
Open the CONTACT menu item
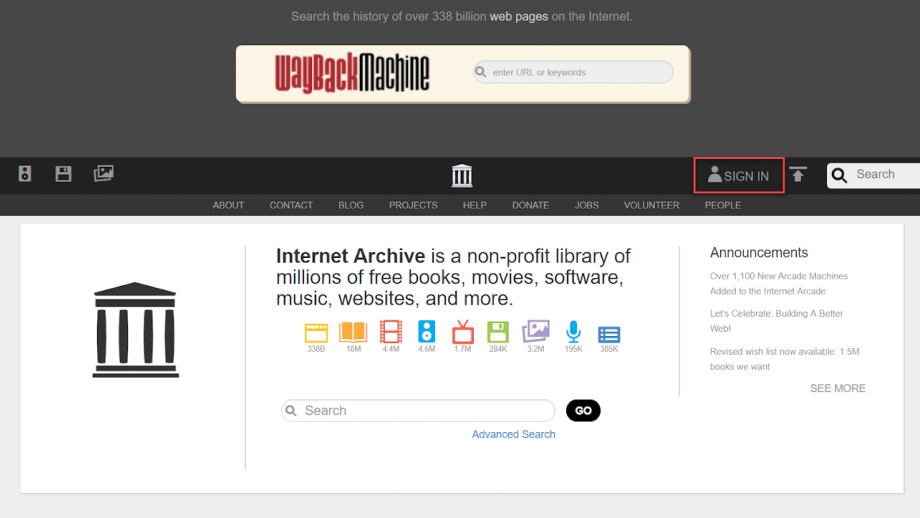291,205
